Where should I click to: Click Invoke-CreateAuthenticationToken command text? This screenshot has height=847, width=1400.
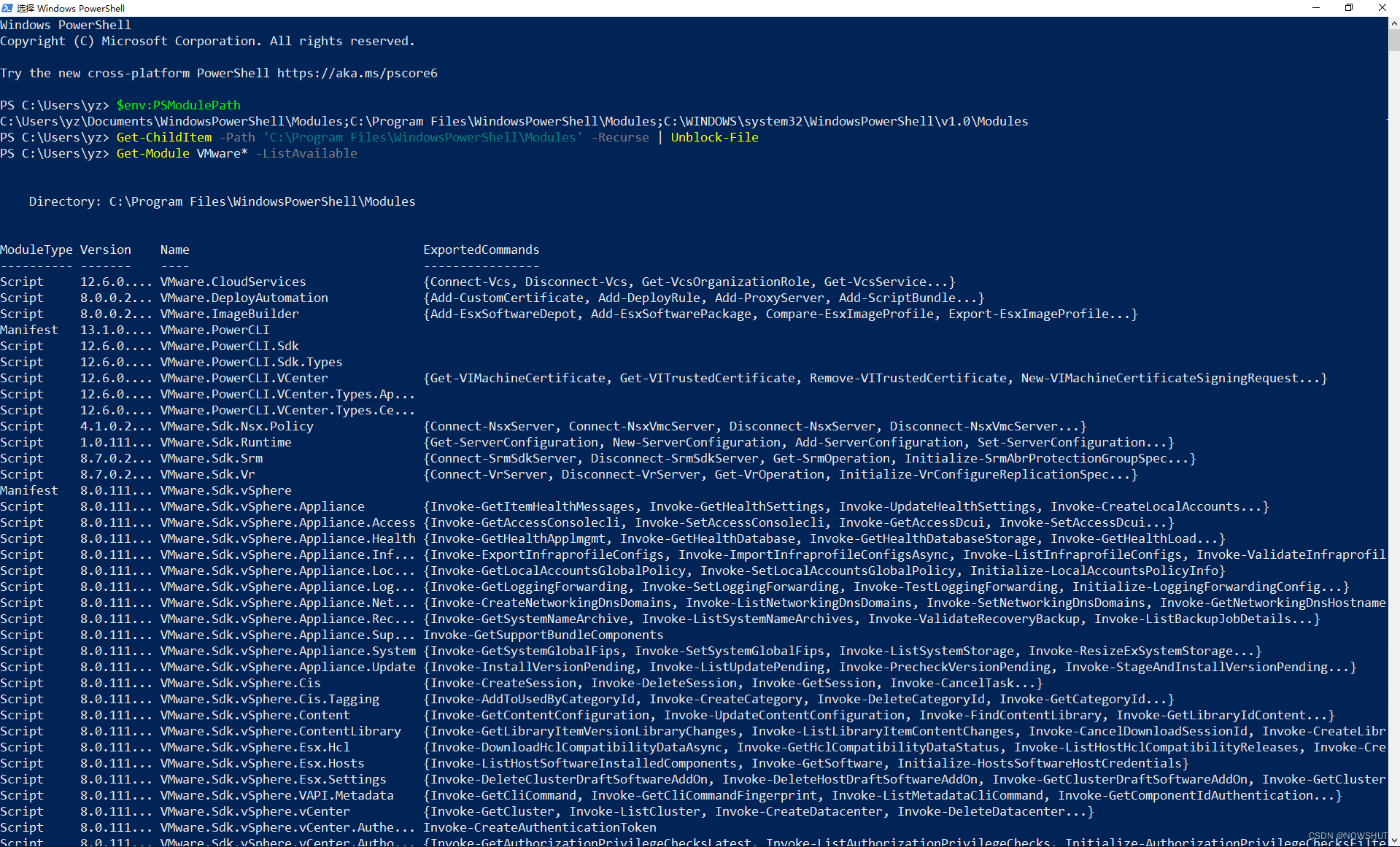pos(540,827)
